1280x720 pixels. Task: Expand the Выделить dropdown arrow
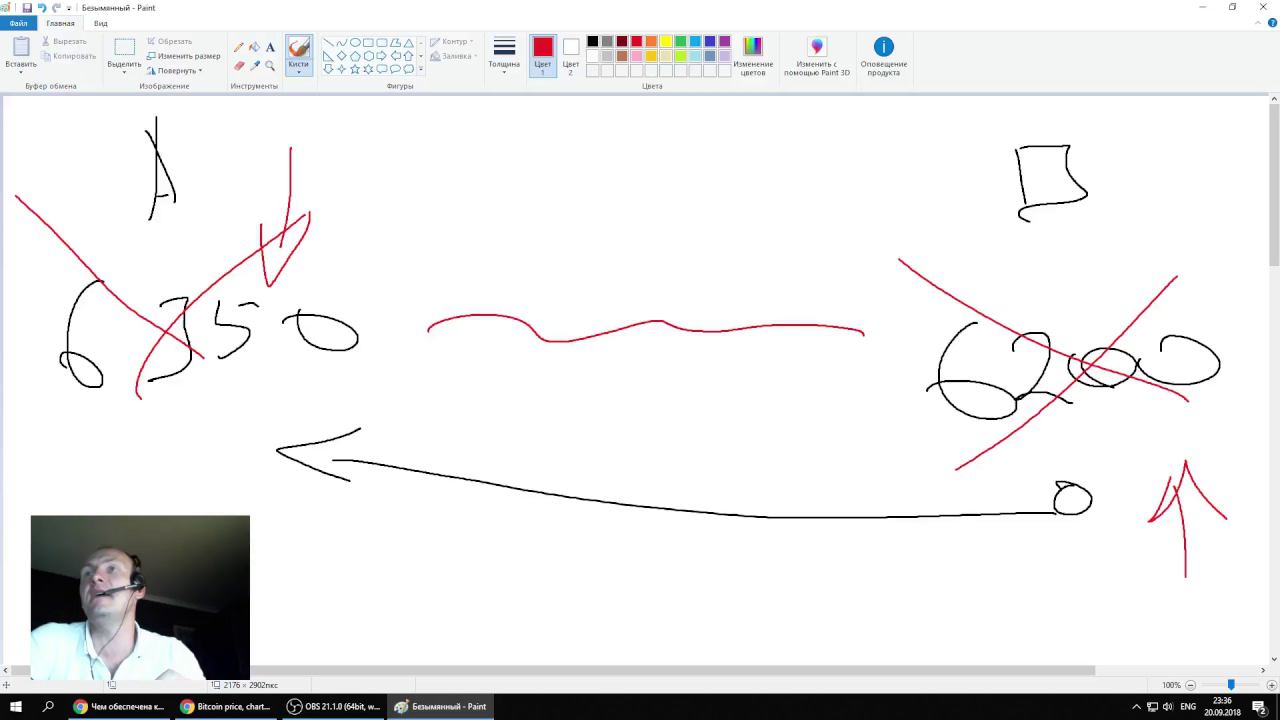point(124,72)
